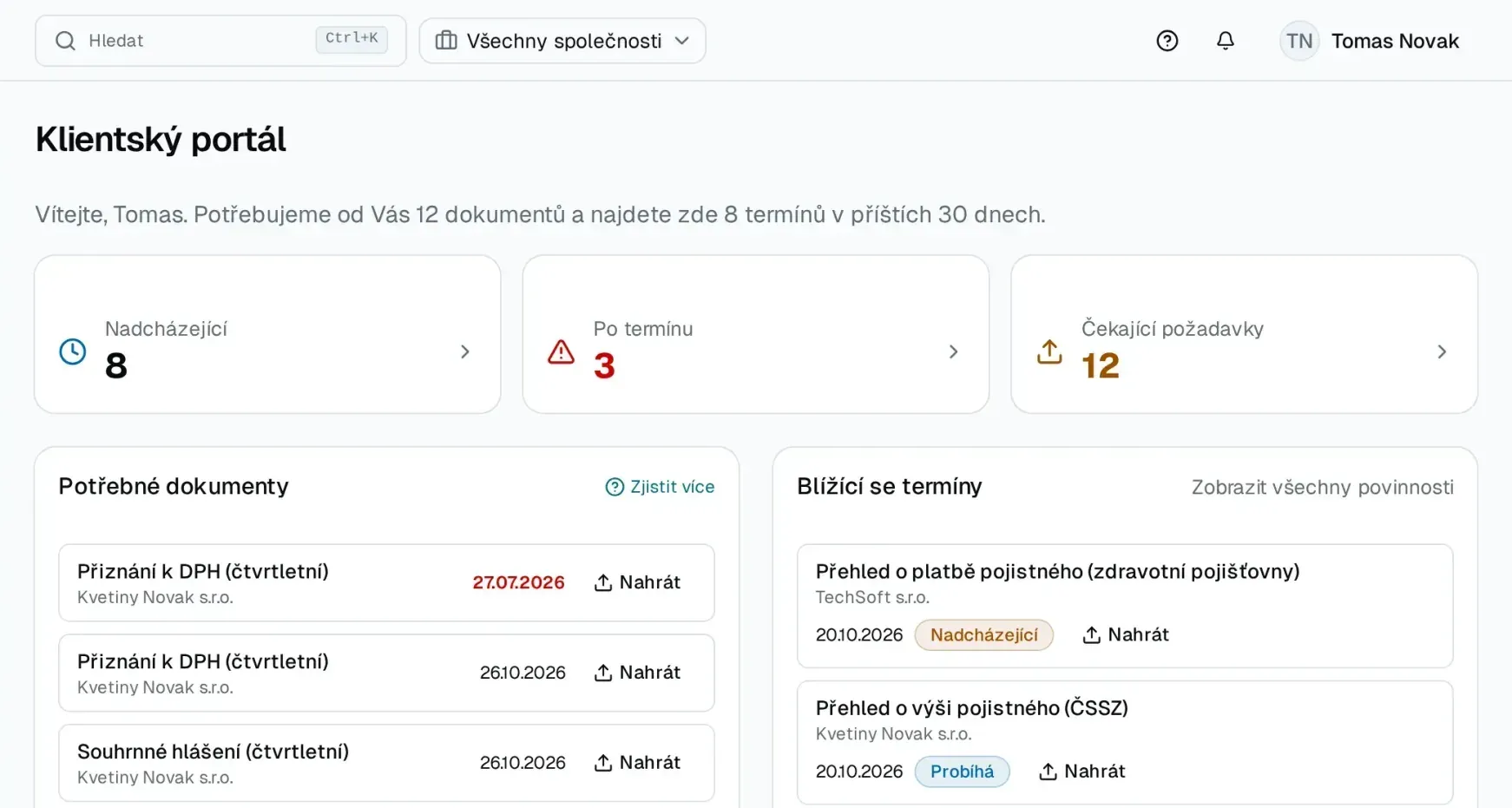Click the overdue date 27.07.2026

[x=519, y=582]
